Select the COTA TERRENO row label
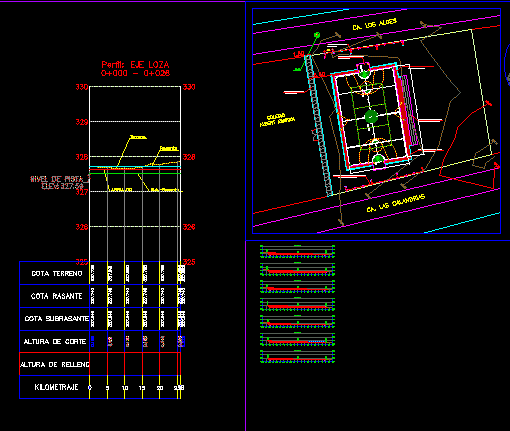Screen dimensions: 510x431 tap(57, 273)
